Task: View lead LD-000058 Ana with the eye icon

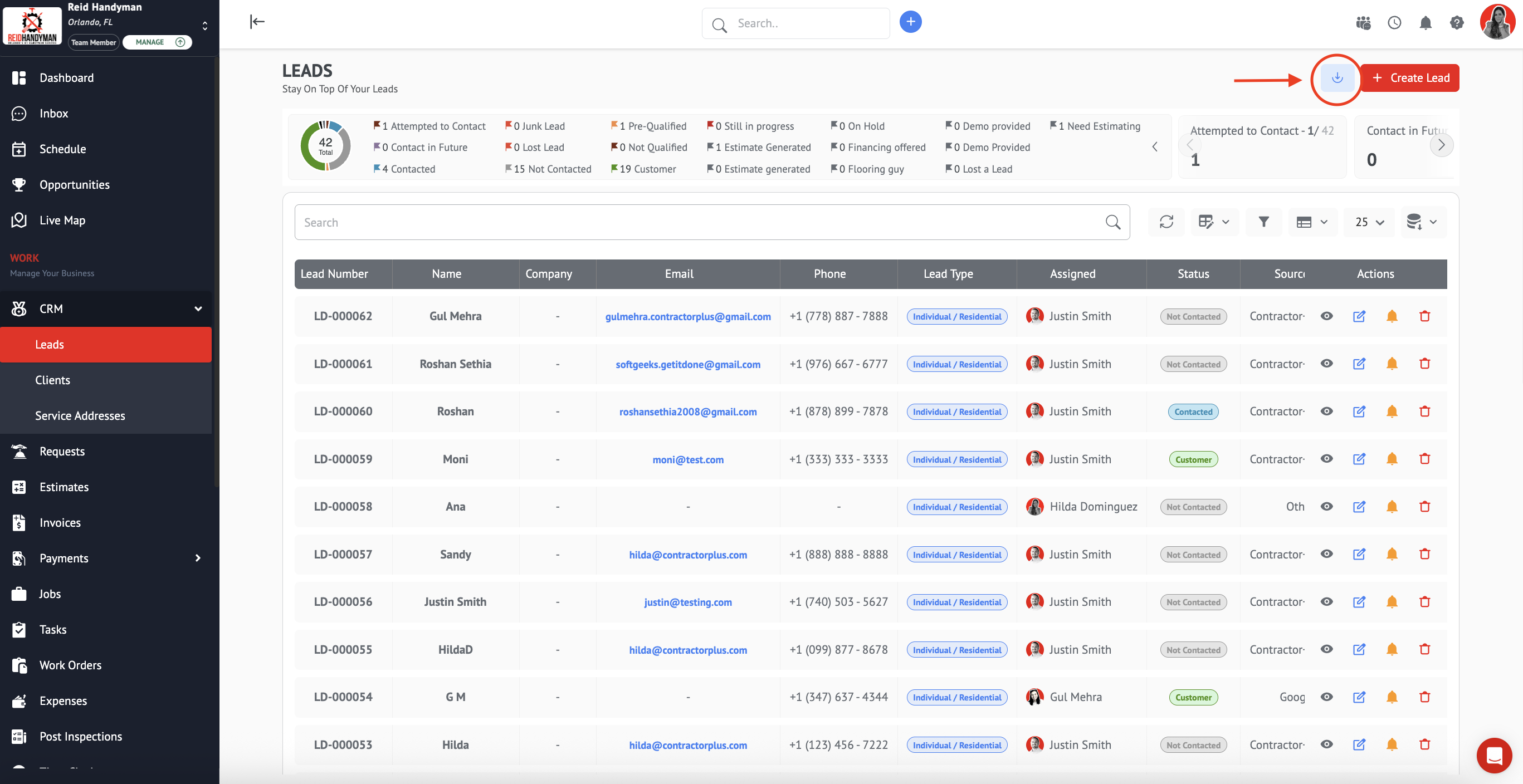Action: click(1326, 507)
